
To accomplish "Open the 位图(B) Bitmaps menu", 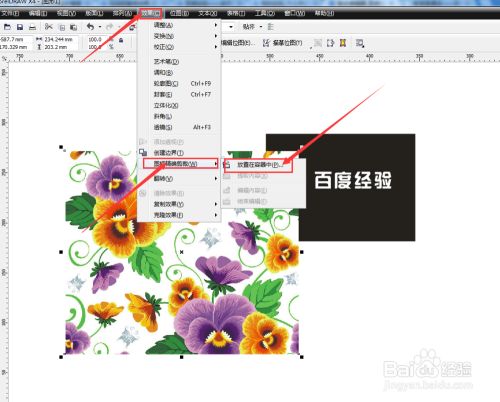I will pos(179,13).
